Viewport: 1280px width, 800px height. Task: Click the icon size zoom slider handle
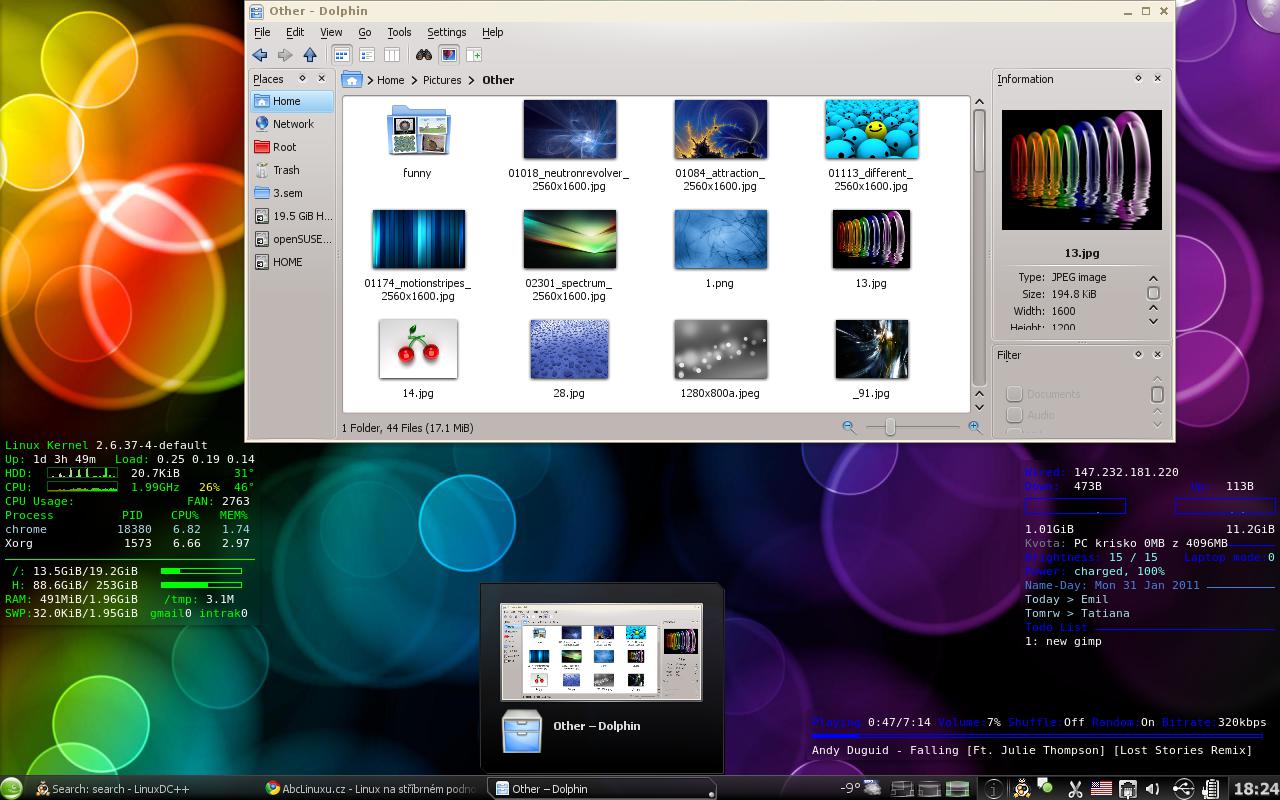889,427
